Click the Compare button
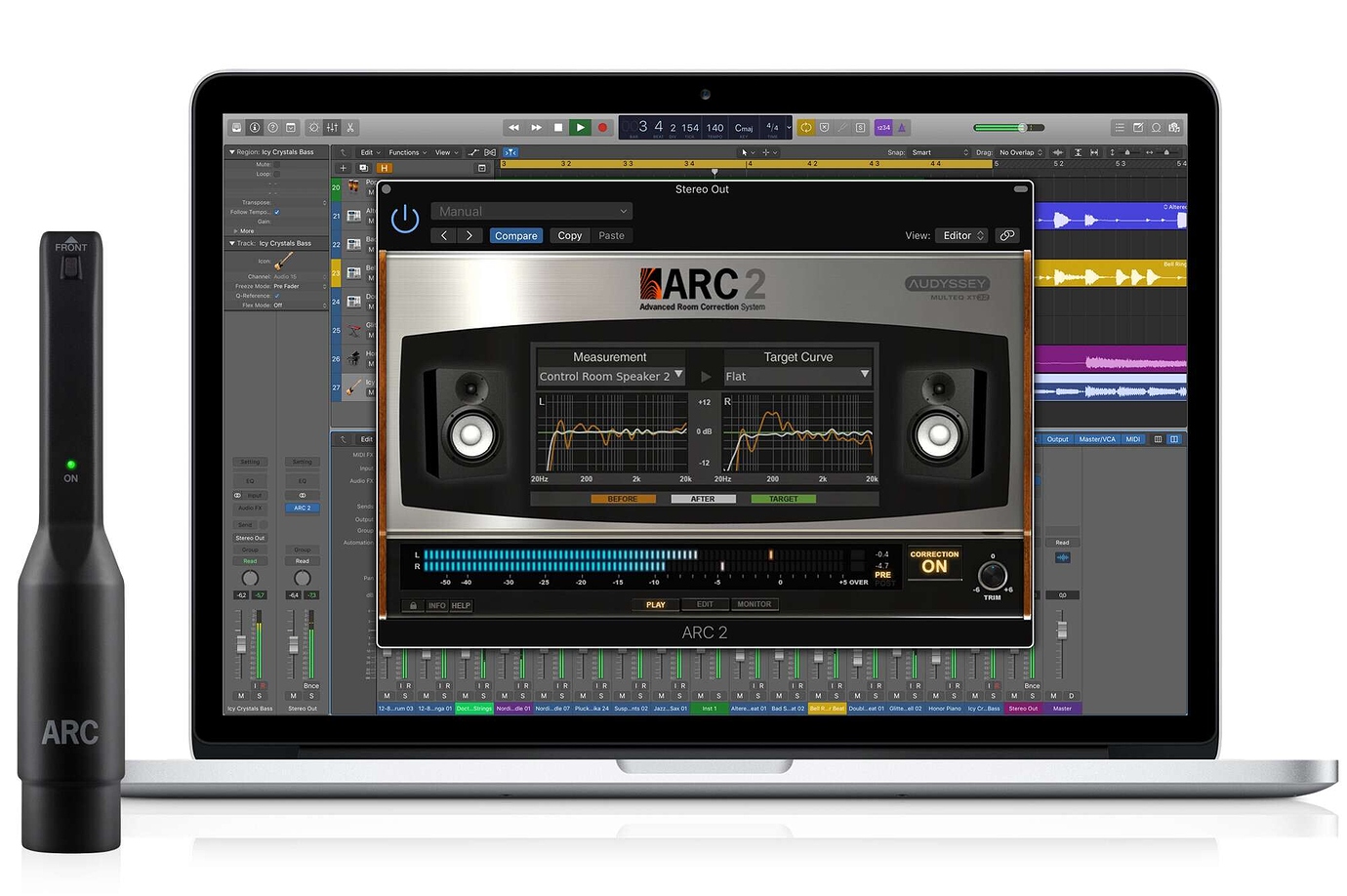 [x=515, y=235]
